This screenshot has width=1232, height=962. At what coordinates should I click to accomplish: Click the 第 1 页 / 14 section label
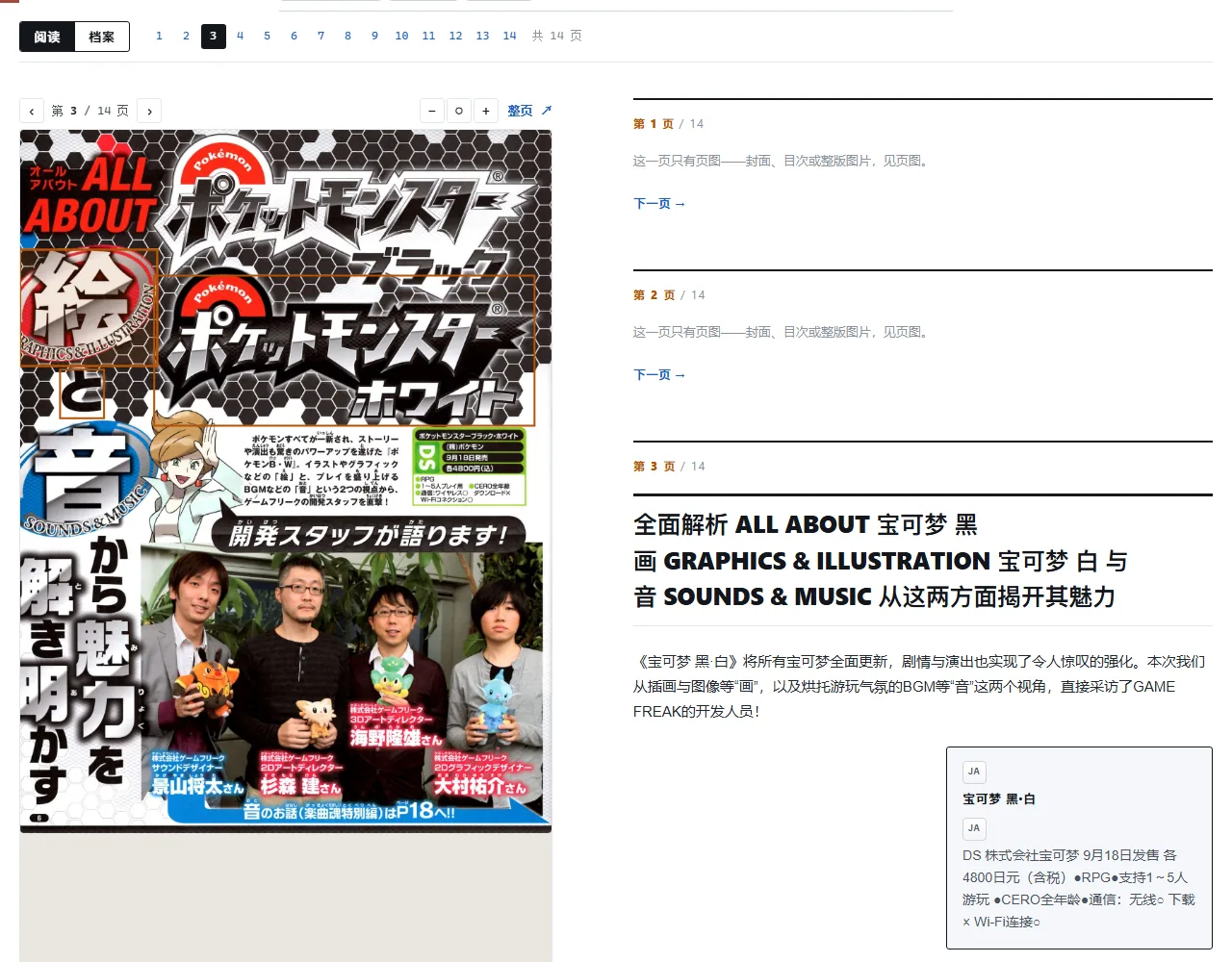click(x=669, y=124)
